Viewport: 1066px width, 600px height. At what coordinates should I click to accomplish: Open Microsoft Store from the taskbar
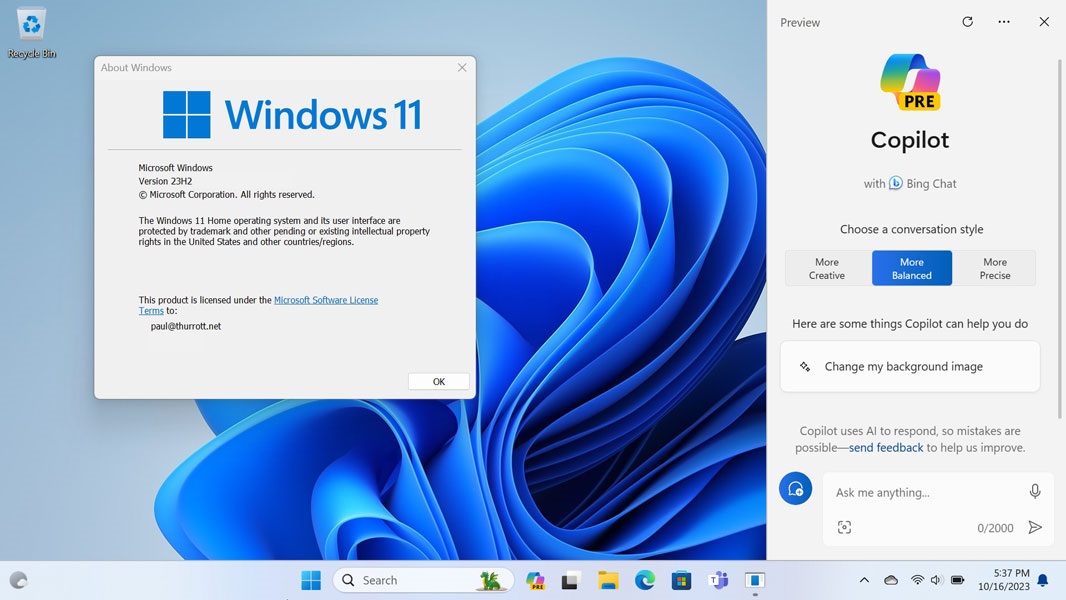tap(681, 580)
